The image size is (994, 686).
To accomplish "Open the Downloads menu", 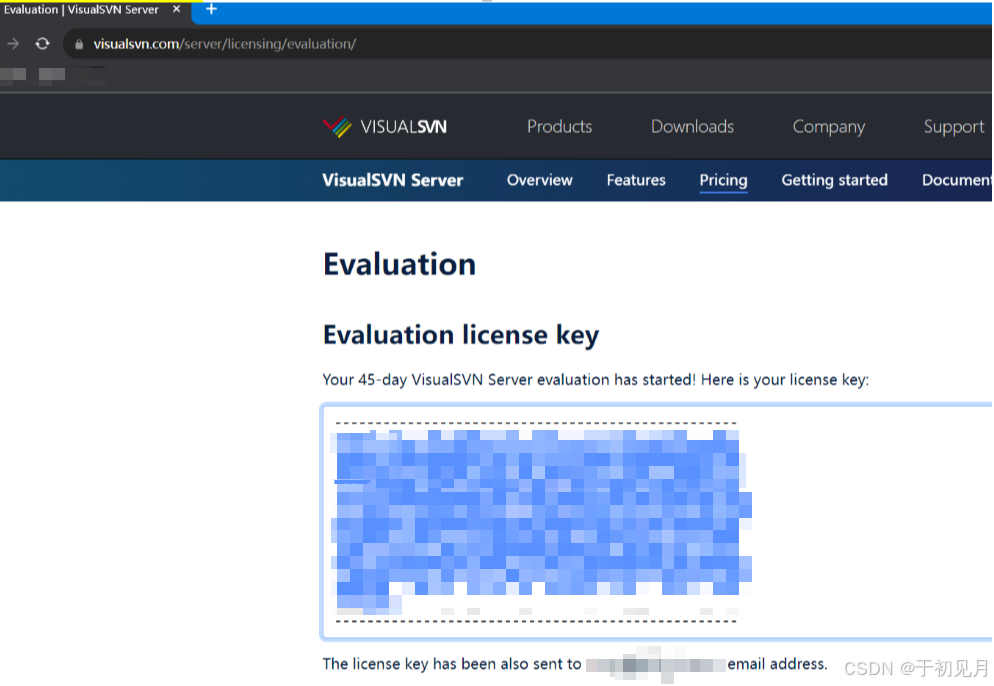I will [692, 127].
